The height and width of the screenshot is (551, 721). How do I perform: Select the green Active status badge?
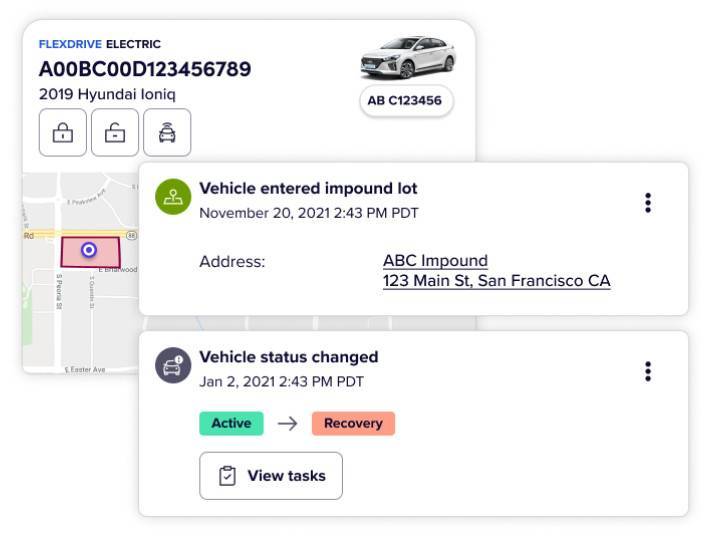click(x=231, y=423)
